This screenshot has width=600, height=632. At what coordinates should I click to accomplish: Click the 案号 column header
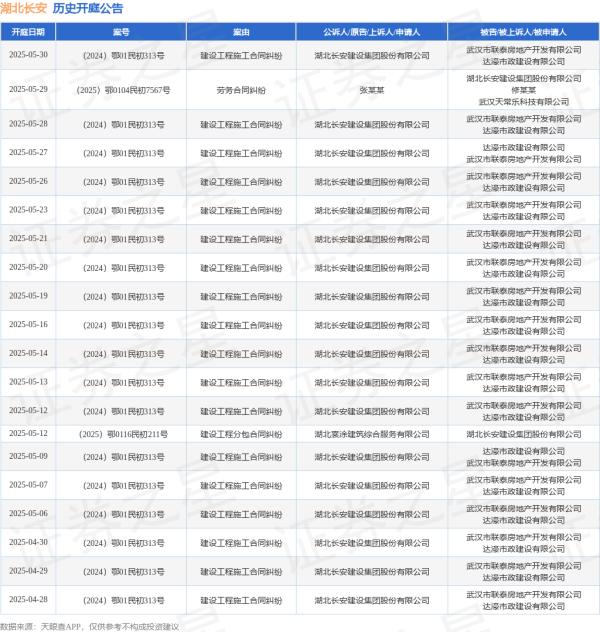(121, 32)
